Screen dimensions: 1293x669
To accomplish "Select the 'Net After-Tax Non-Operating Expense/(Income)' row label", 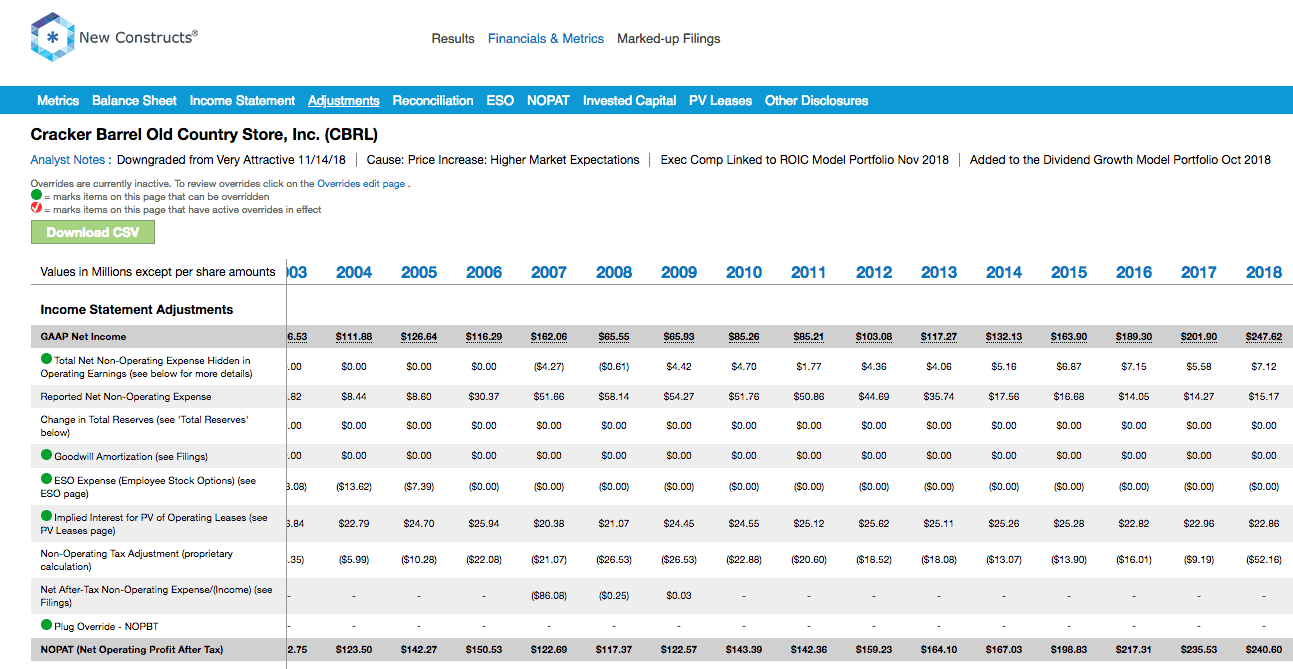I will point(157,596).
